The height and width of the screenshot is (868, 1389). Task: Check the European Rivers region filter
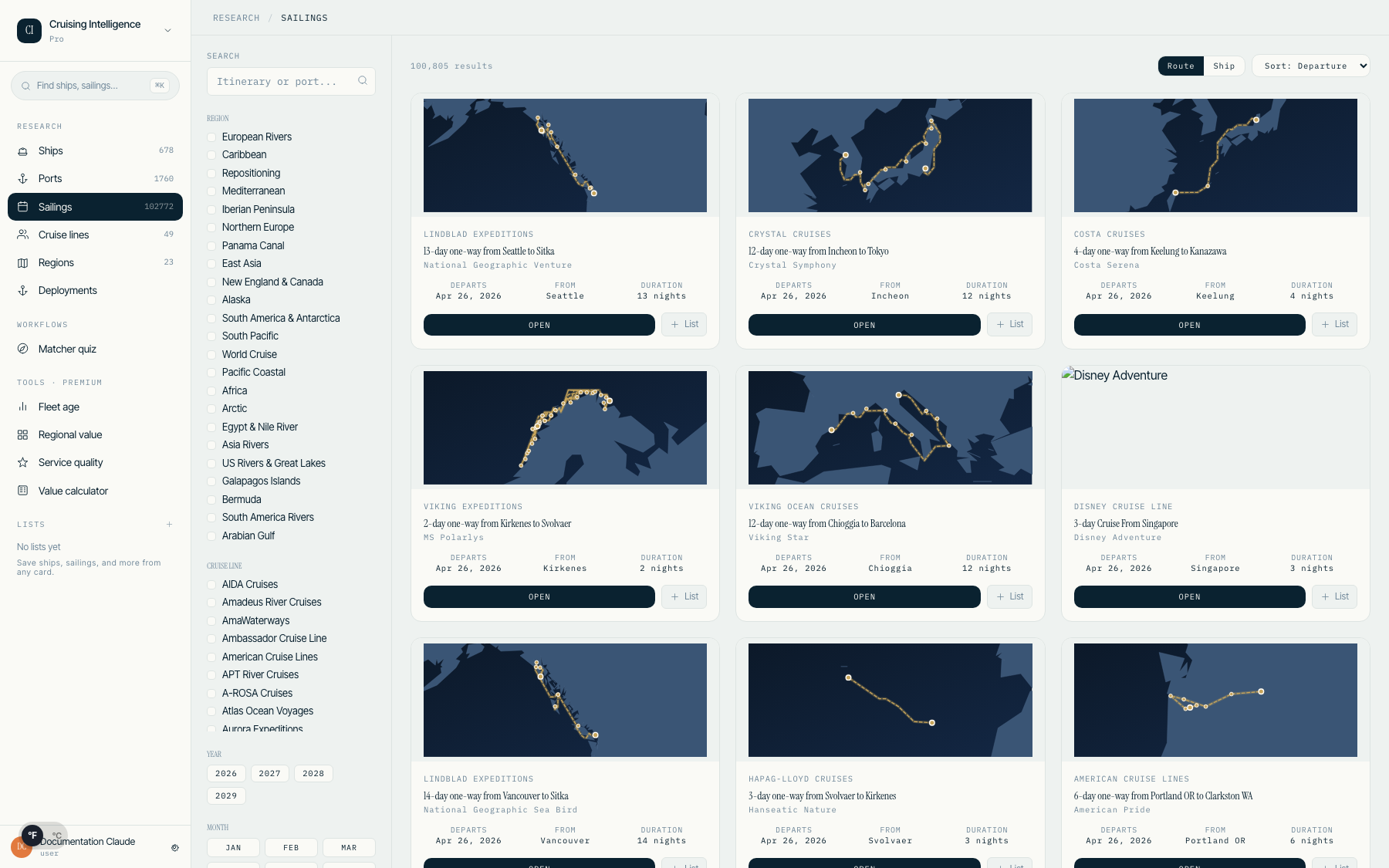click(211, 137)
